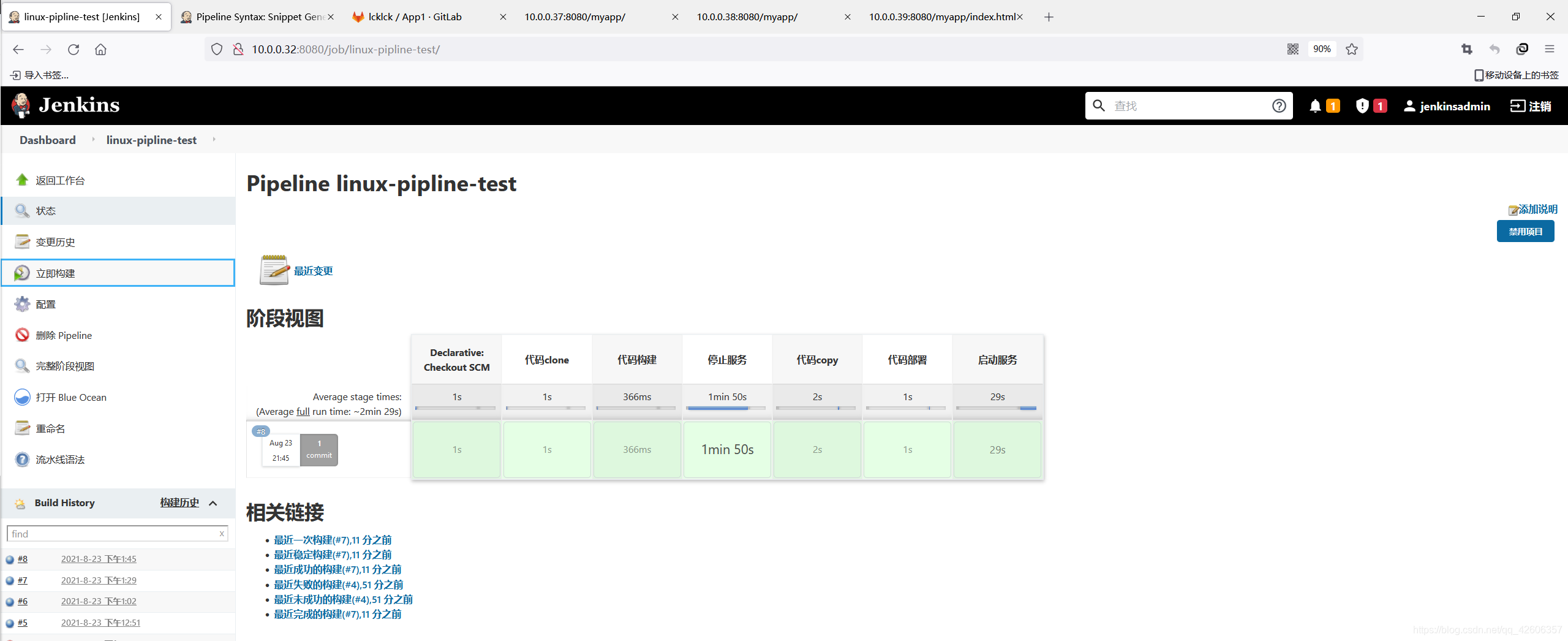
Task: Click the status ball icon for build #8
Action: [x=10, y=559]
